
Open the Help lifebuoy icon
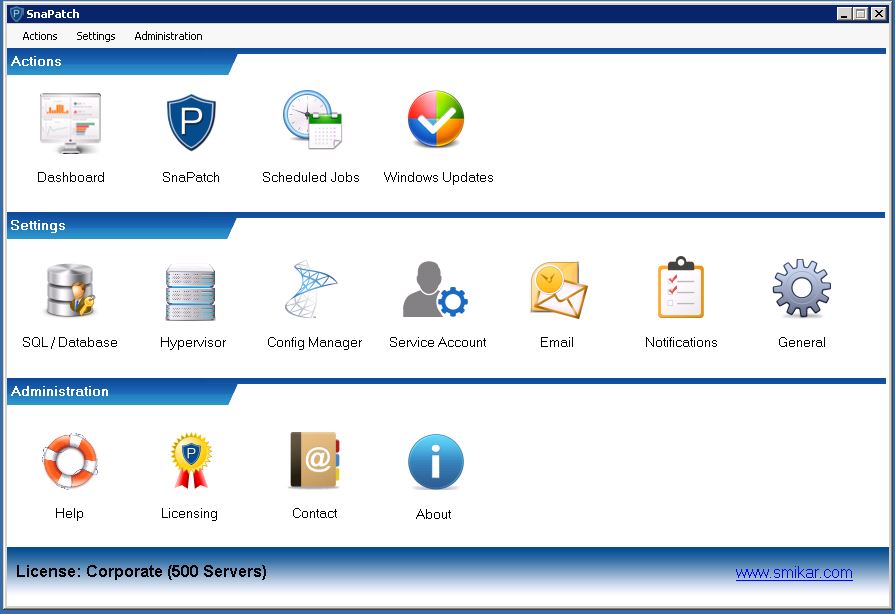pyautogui.click(x=70, y=461)
